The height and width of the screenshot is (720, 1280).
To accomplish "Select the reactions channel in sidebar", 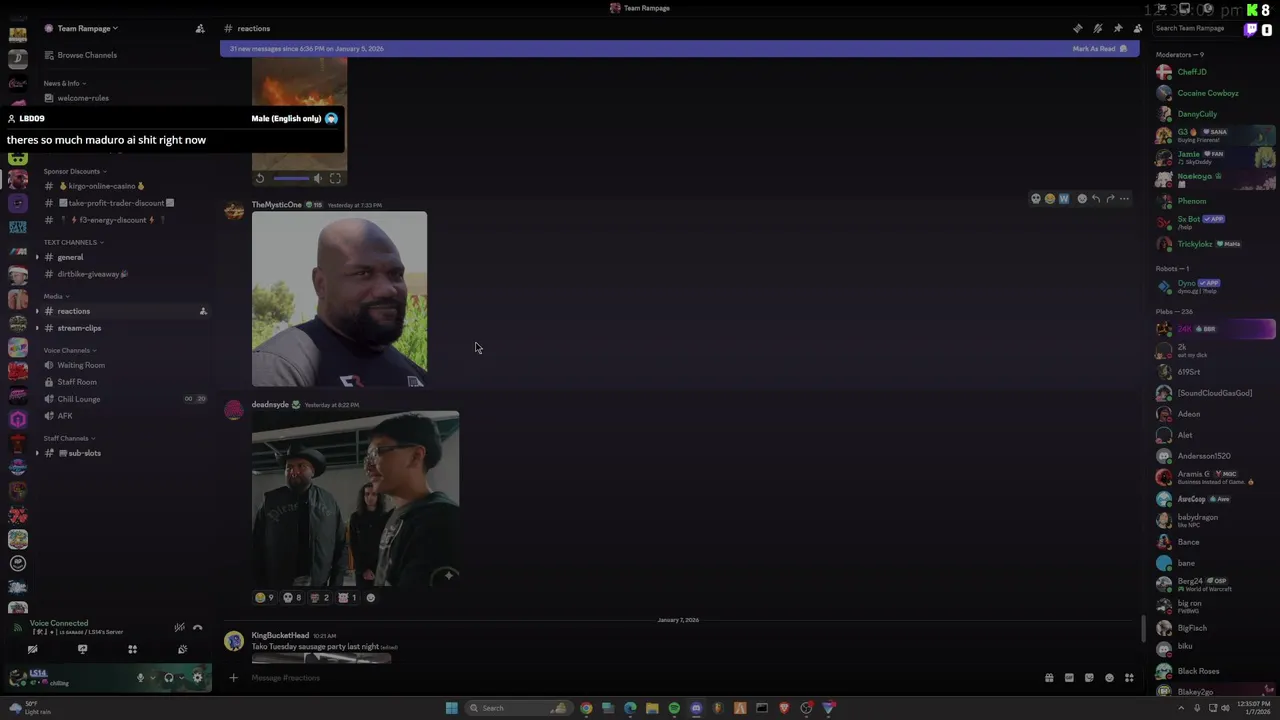I will (x=73, y=311).
